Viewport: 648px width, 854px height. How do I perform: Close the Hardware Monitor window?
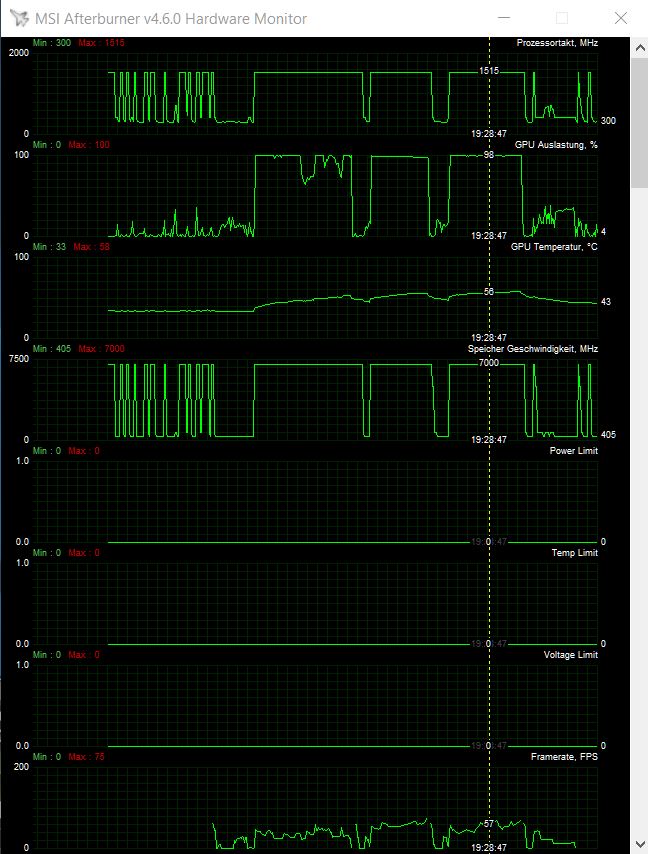coord(621,18)
